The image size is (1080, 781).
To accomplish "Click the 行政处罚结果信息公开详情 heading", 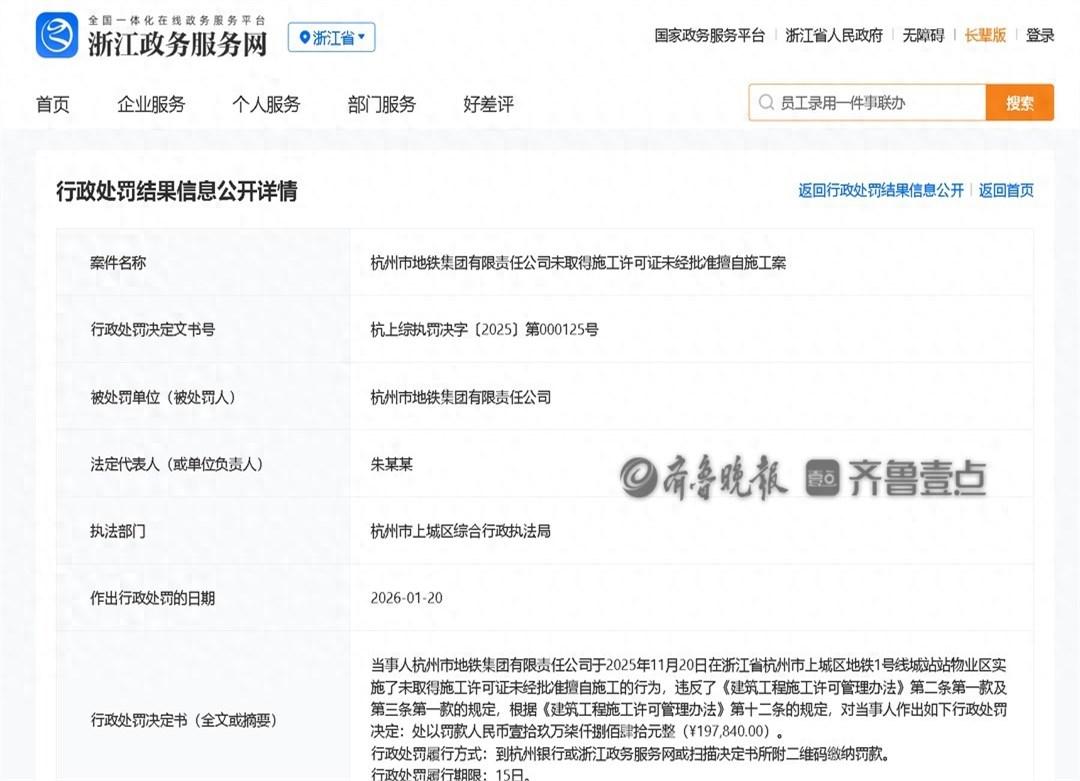I will coord(176,191).
